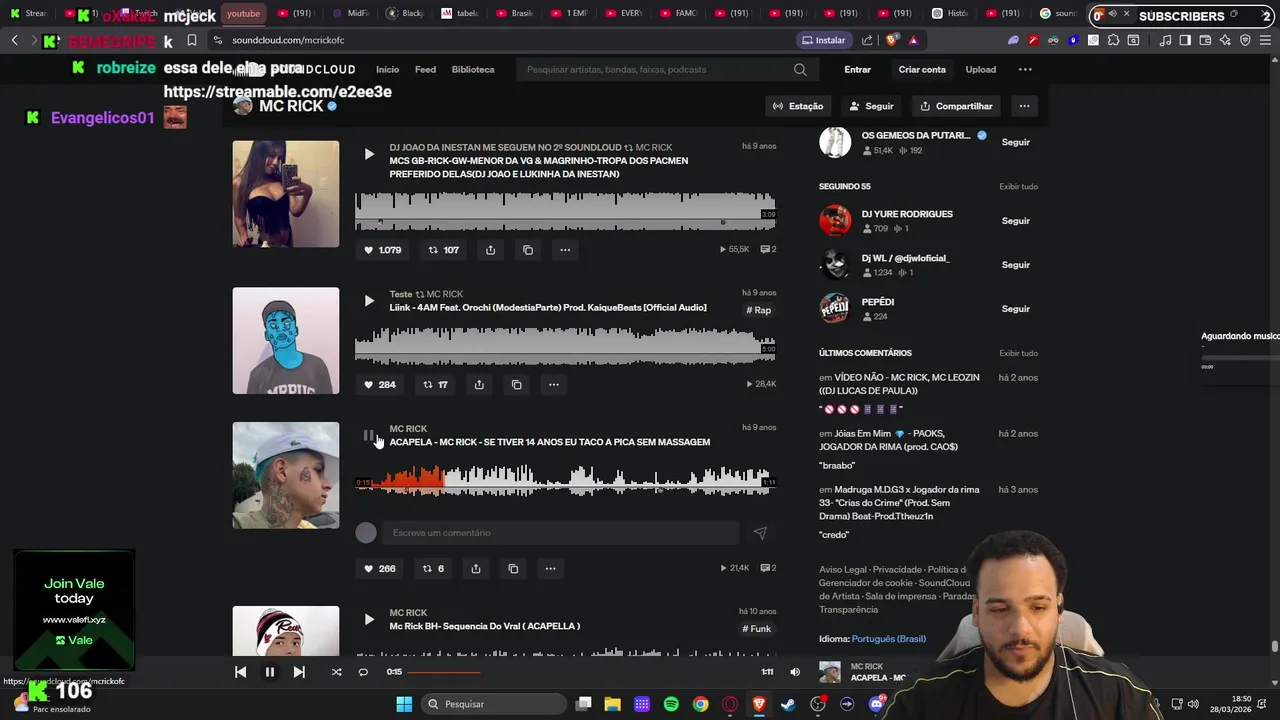Skip to previous track in bottom player
Screen dimensions: 1280x720
tap(240, 672)
